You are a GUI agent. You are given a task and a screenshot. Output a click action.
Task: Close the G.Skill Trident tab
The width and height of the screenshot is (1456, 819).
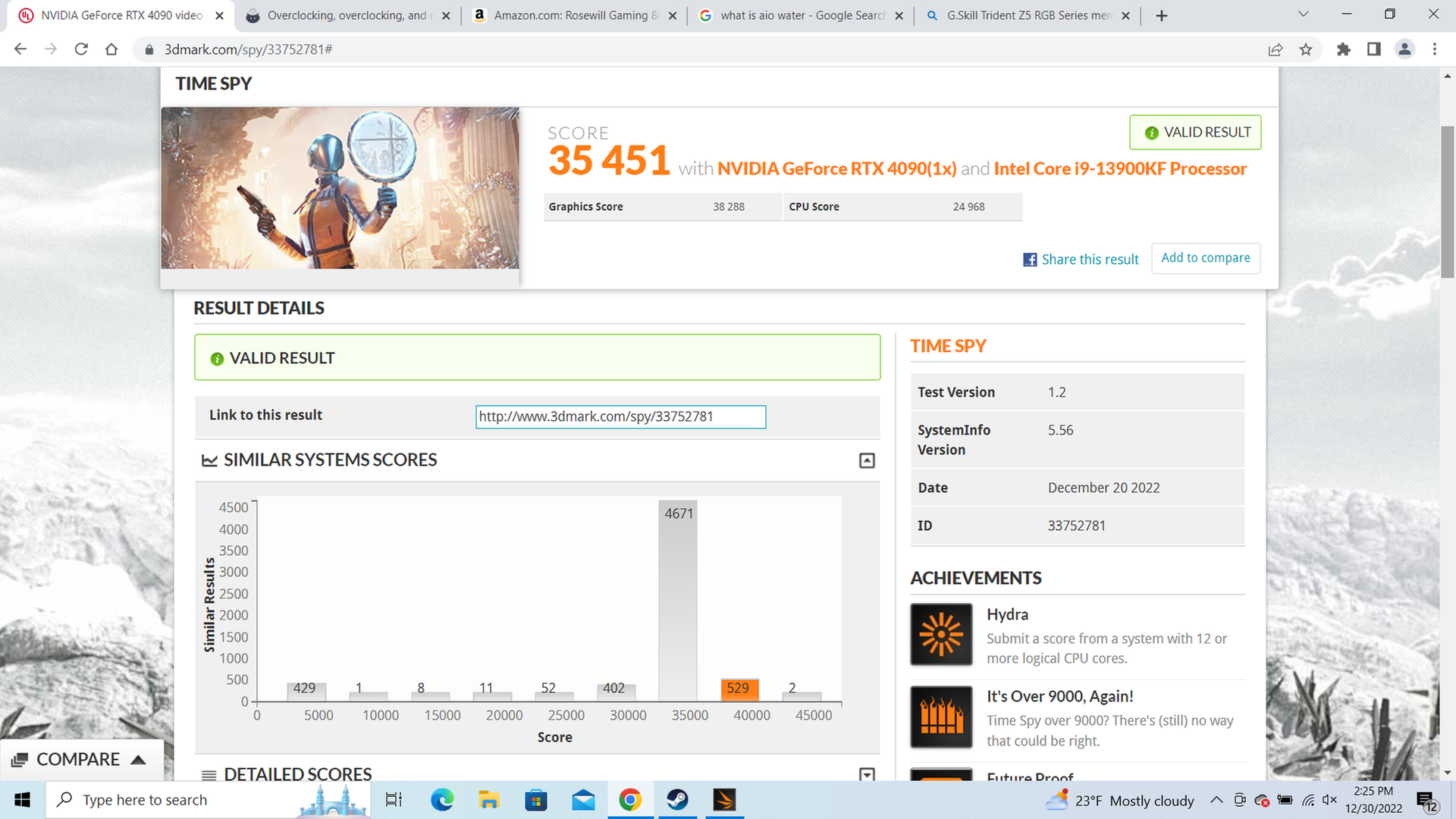click(1125, 16)
